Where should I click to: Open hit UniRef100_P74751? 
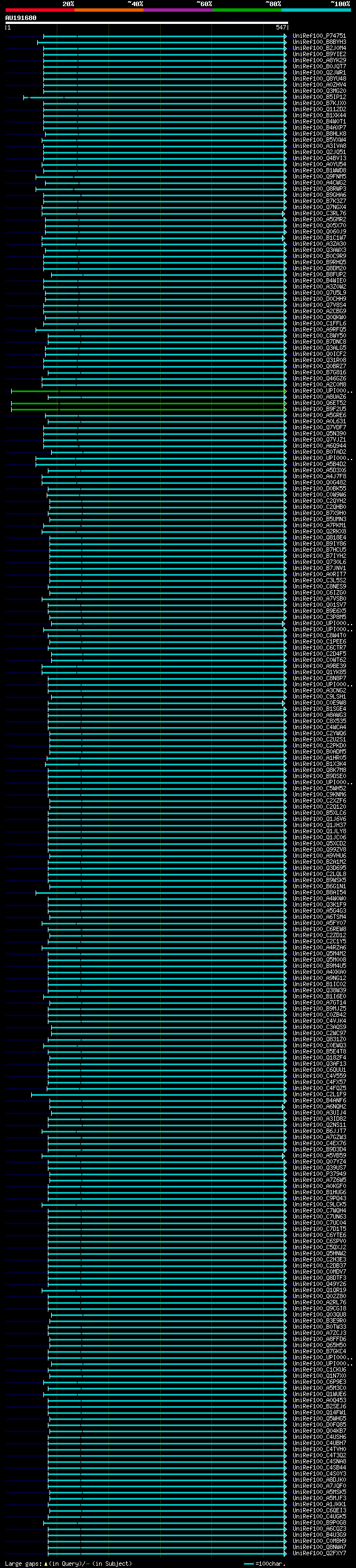click(319, 36)
